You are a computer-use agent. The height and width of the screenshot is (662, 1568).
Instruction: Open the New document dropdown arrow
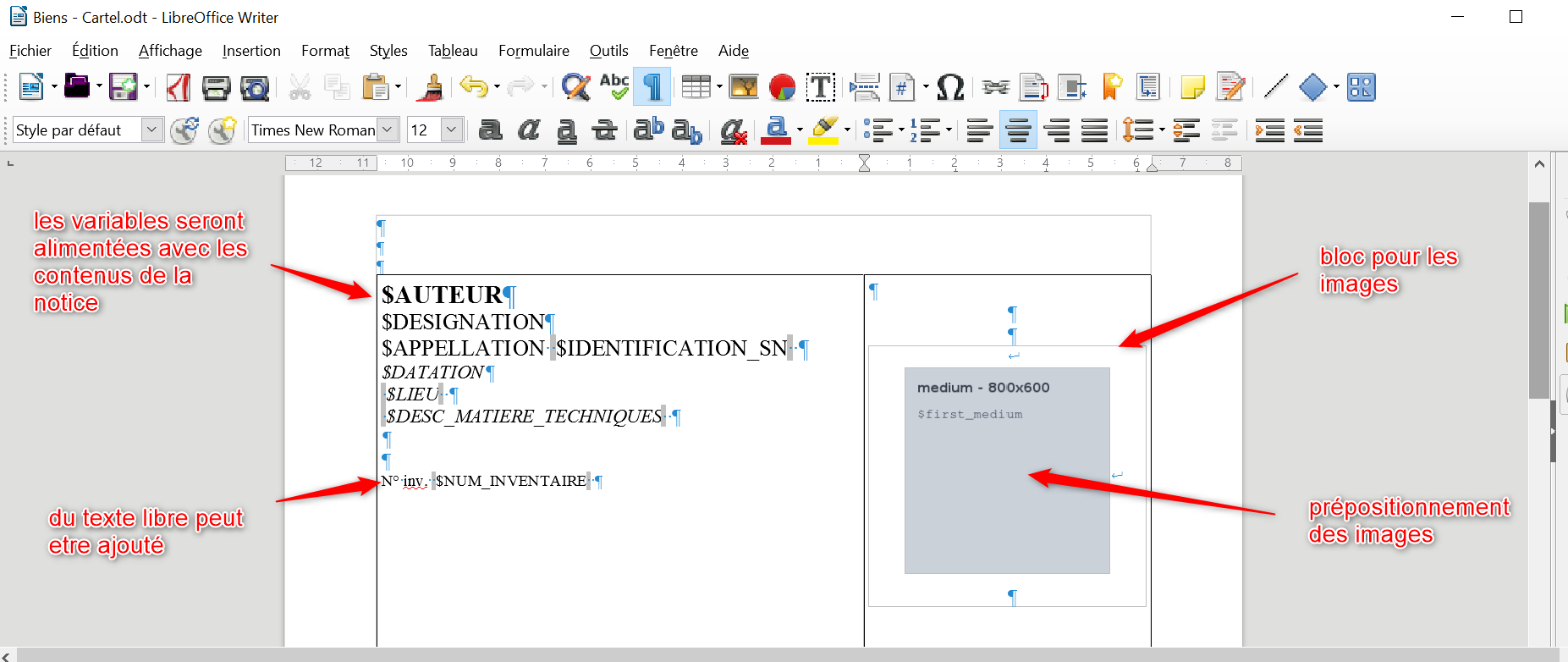[x=54, y=86]
